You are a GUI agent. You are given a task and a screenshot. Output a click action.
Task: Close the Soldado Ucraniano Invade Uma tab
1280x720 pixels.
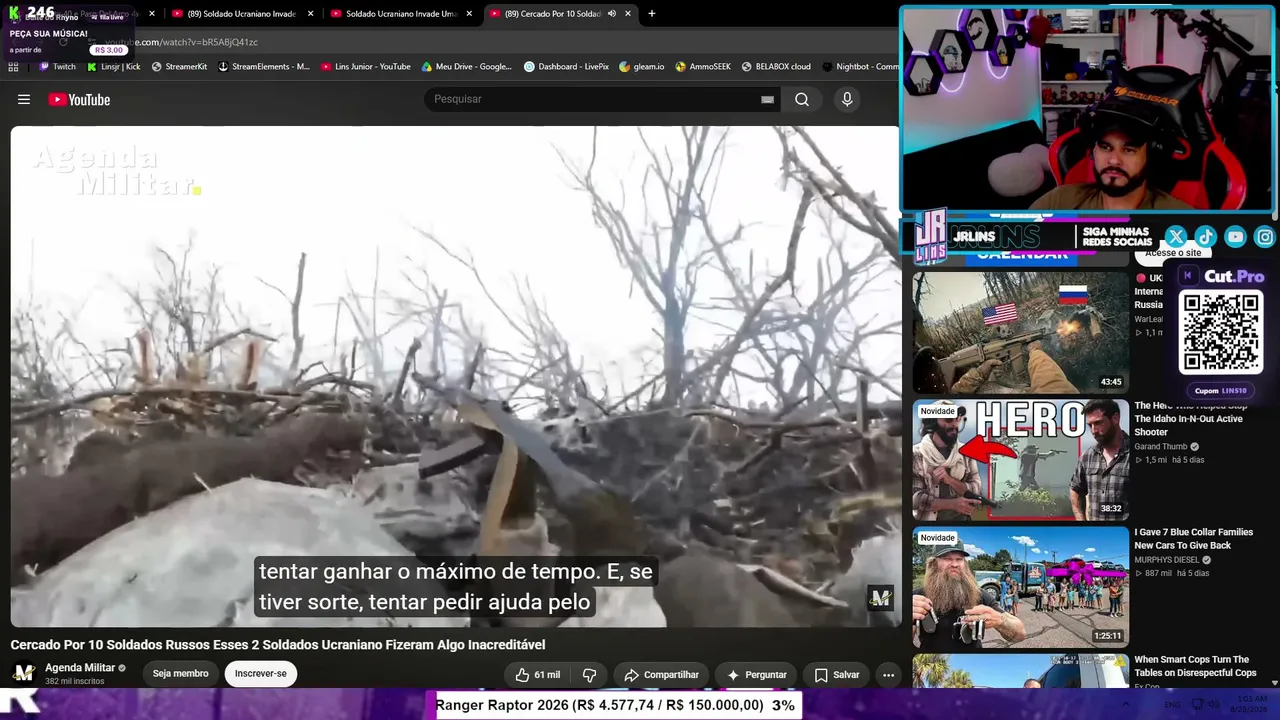coord(469,13)
